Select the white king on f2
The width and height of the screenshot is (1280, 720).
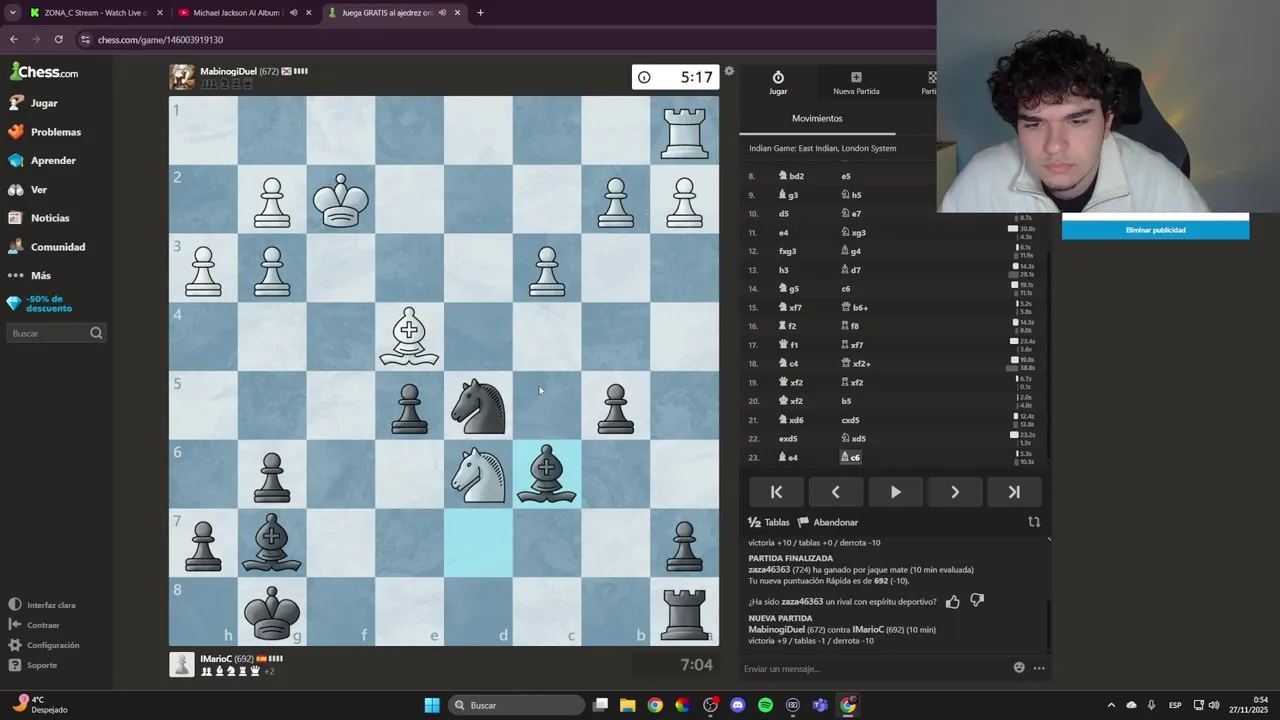[341, 200]
